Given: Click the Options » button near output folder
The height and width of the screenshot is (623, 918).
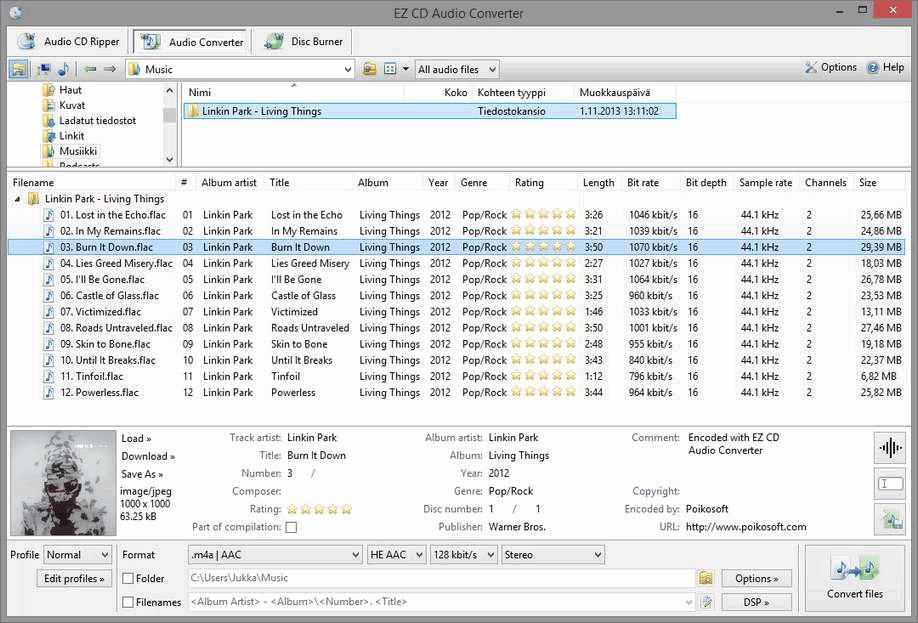Looking at the screenshot, I should click(756, 578).
